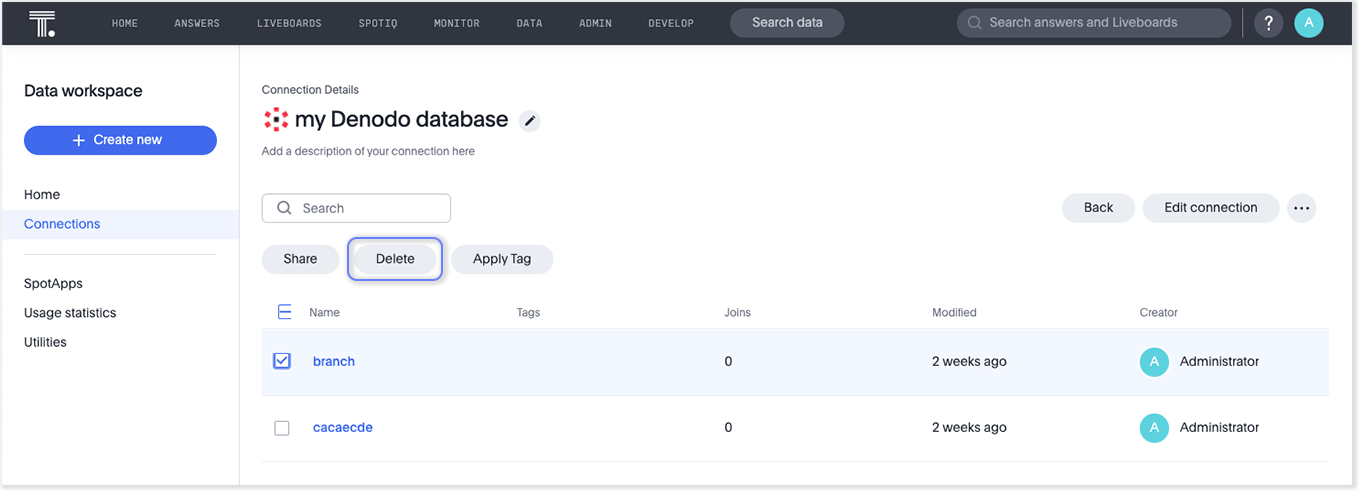This screenshot has height=495, width=1359.
Task: Open the user profile avatar
Action: tap(1308, 23)
